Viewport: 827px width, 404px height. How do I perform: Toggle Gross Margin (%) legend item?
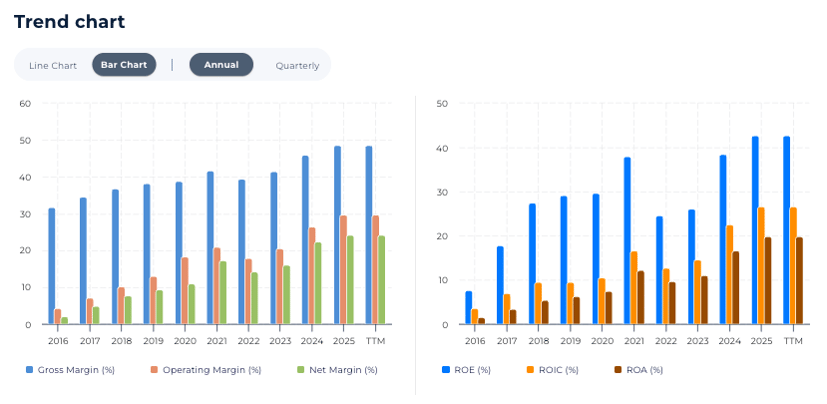[x=76, y=370]
